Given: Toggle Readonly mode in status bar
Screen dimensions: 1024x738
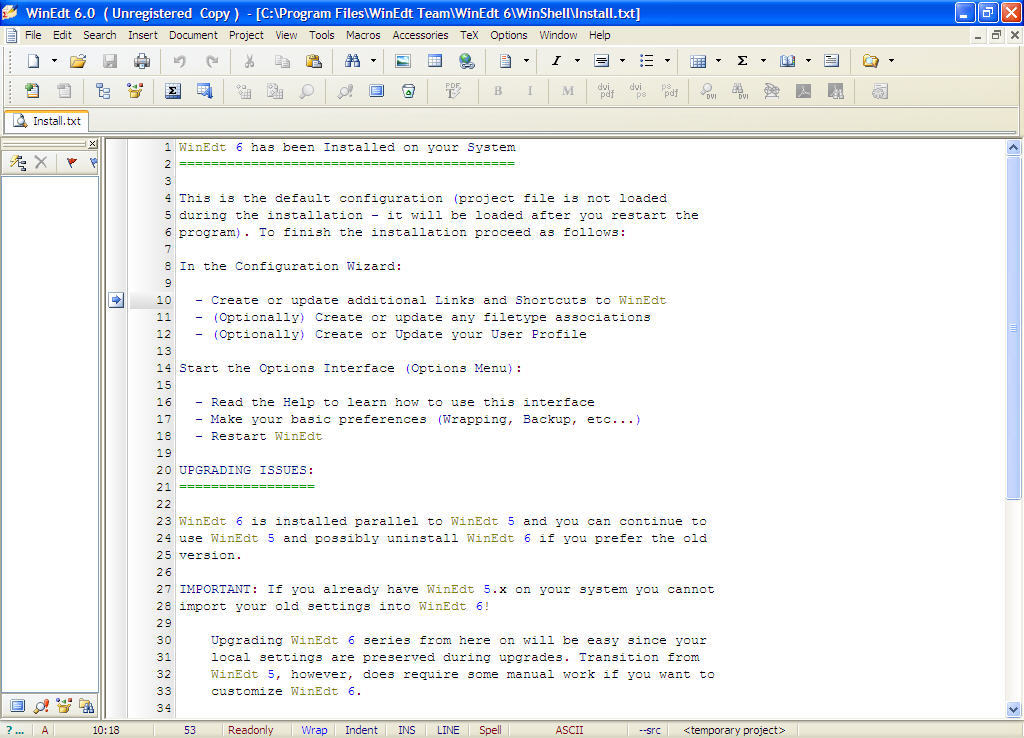Looking at the screenshot, I should [251, 730].
